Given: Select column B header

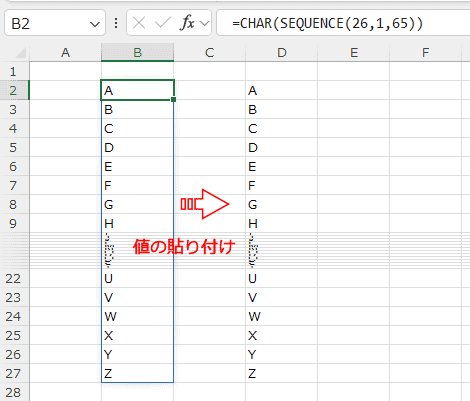Looking at the screenshot, I should pos(137,53).
